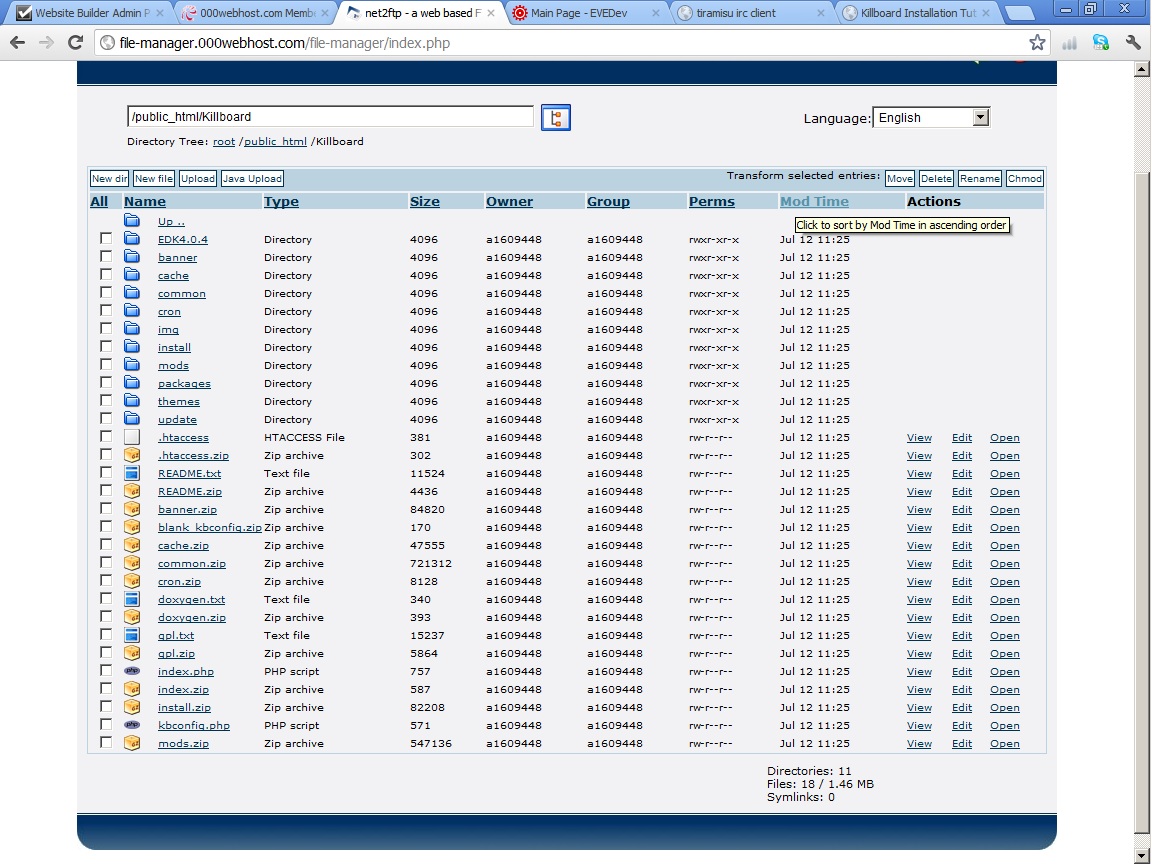Switch to Main Page - EVEDev tab
Image resolution: width=1152 pixels, height=864 pixels.
point(587,12)
